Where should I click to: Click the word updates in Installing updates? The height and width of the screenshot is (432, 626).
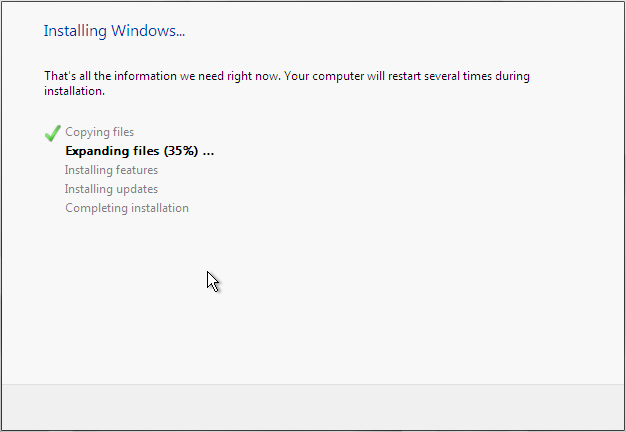tap(135, 190)
